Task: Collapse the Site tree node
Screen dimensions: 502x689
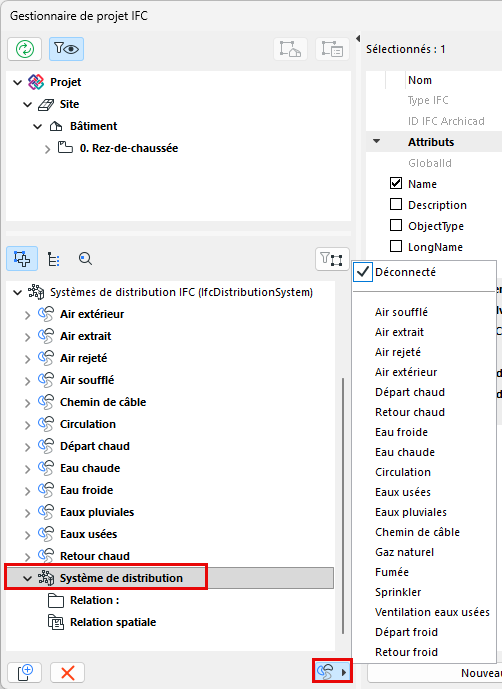Action: point(28,105)
